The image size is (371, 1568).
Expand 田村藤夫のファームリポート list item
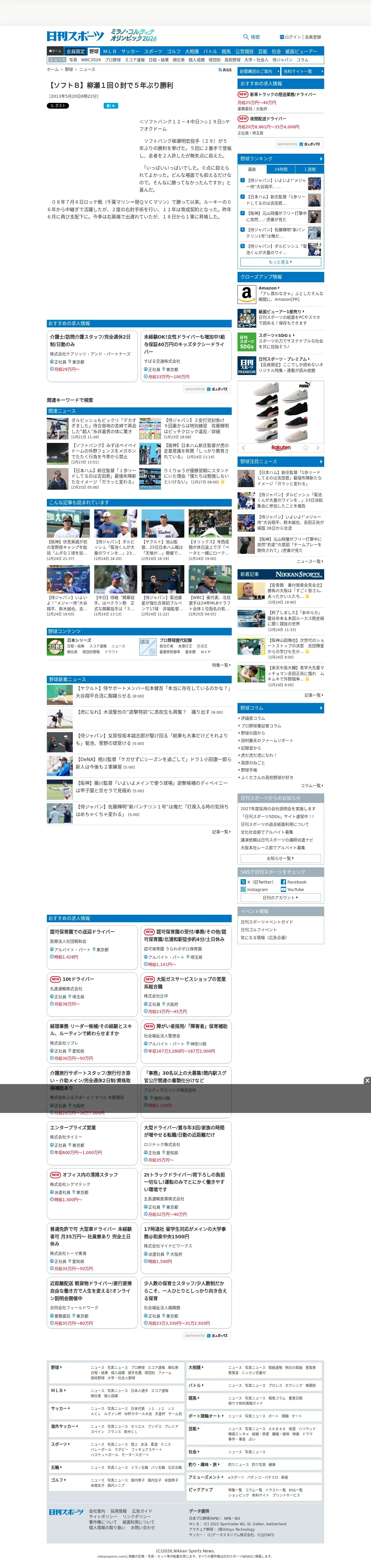click(x=266, y=741)
